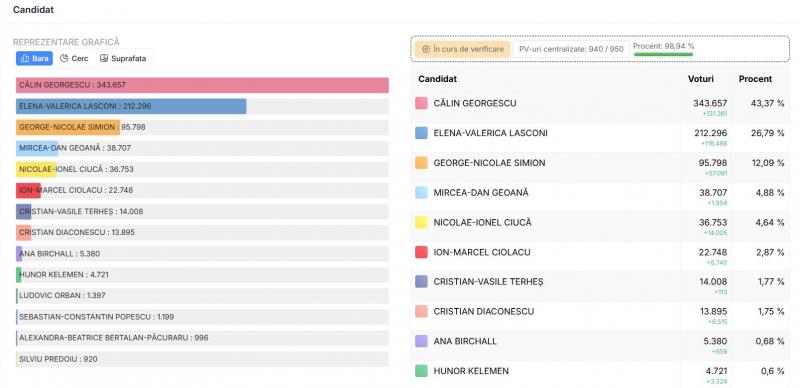Image resolution: width=800 pixels, height=388 pixels.
Task: Click the bar chart icon in Bara button
Action: [25, 58]
